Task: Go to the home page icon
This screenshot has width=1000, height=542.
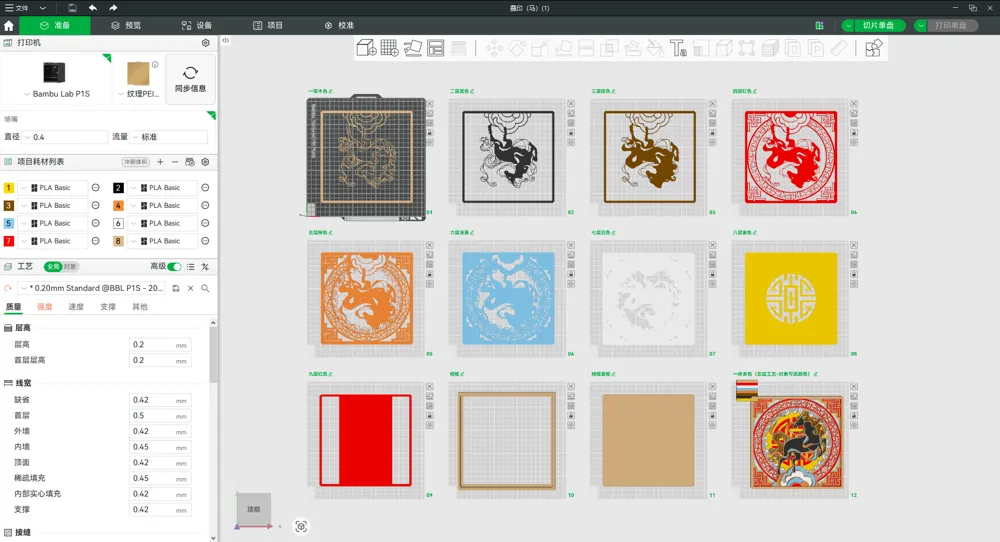Action: pyautogui.click(x=9, y=26)
